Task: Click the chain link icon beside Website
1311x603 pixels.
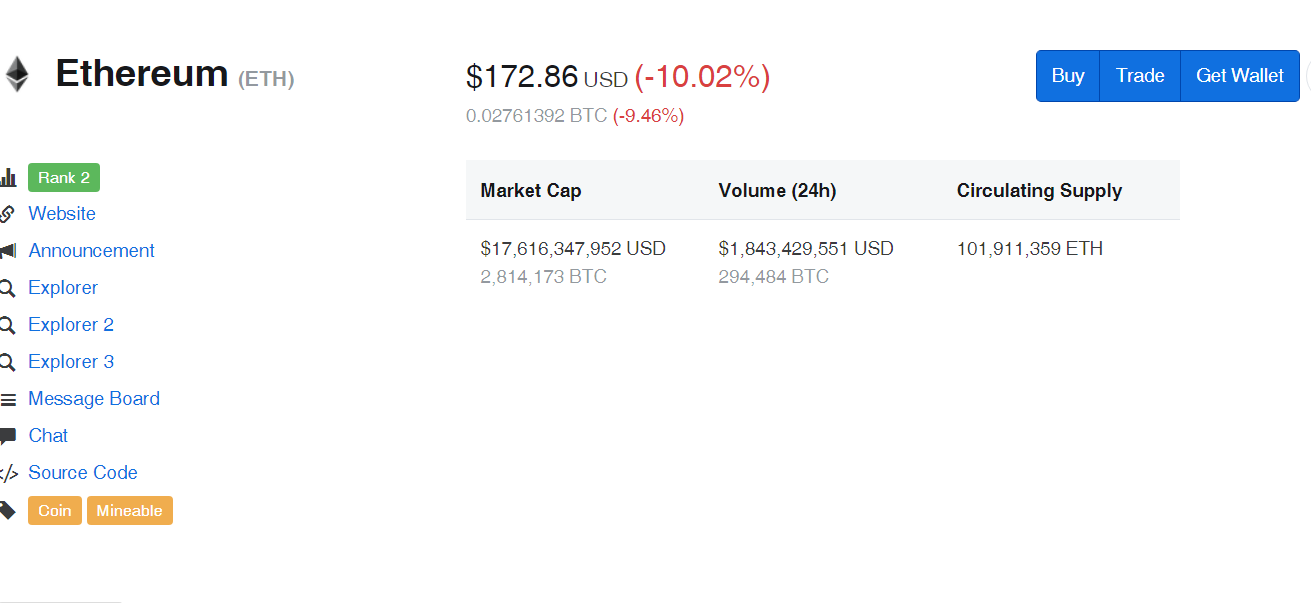Action: click(x=7, y=214)
